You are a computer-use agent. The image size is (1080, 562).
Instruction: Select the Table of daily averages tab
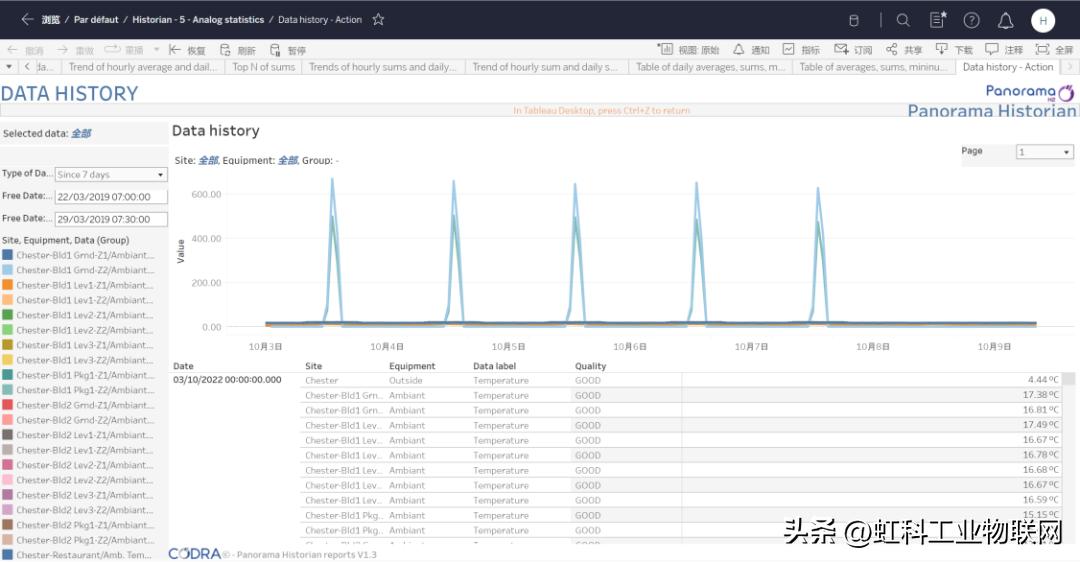(710, 67)
